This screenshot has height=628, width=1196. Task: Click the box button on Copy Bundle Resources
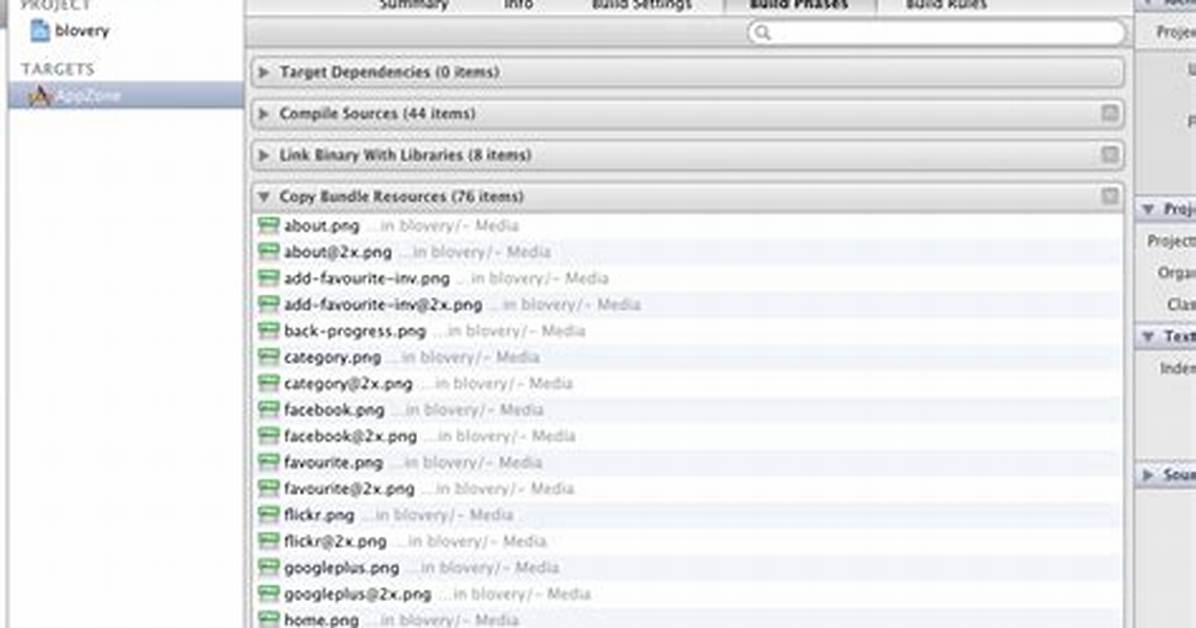click(1110, 196)
